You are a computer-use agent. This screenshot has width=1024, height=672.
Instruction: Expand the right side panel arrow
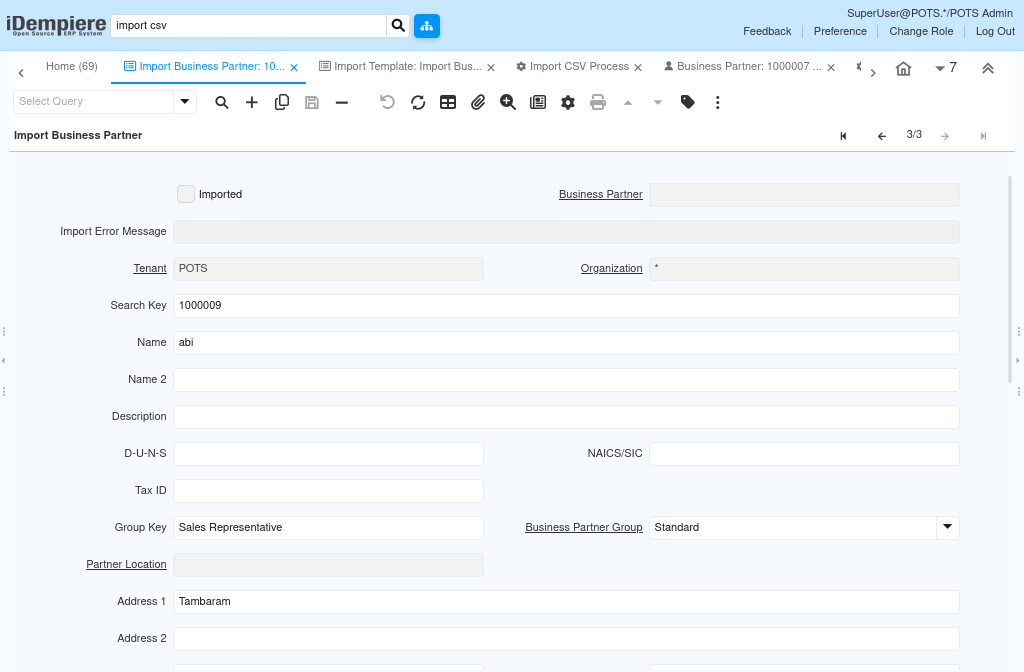pos(1018,360)
